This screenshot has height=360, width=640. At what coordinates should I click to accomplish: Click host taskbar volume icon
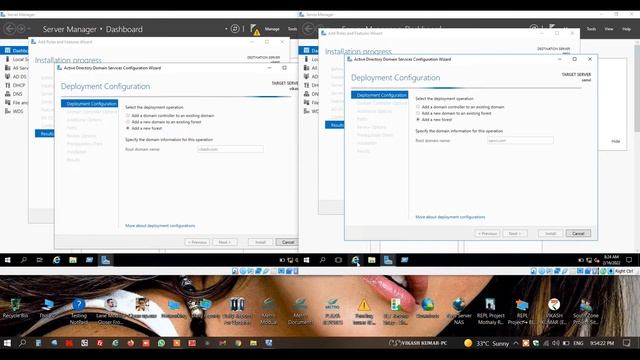556,343
